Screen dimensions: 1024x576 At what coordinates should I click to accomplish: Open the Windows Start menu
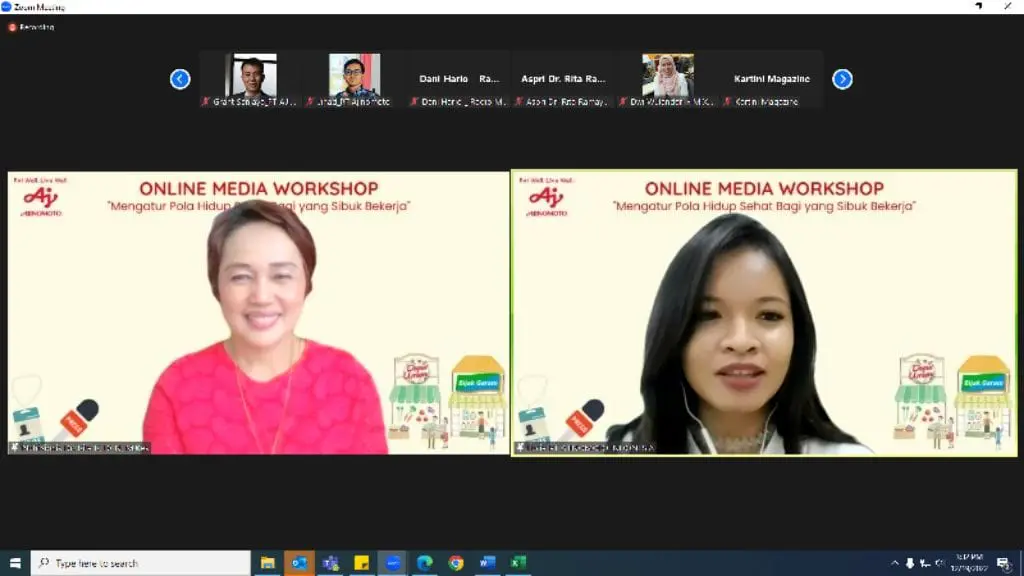coord(15,563)
